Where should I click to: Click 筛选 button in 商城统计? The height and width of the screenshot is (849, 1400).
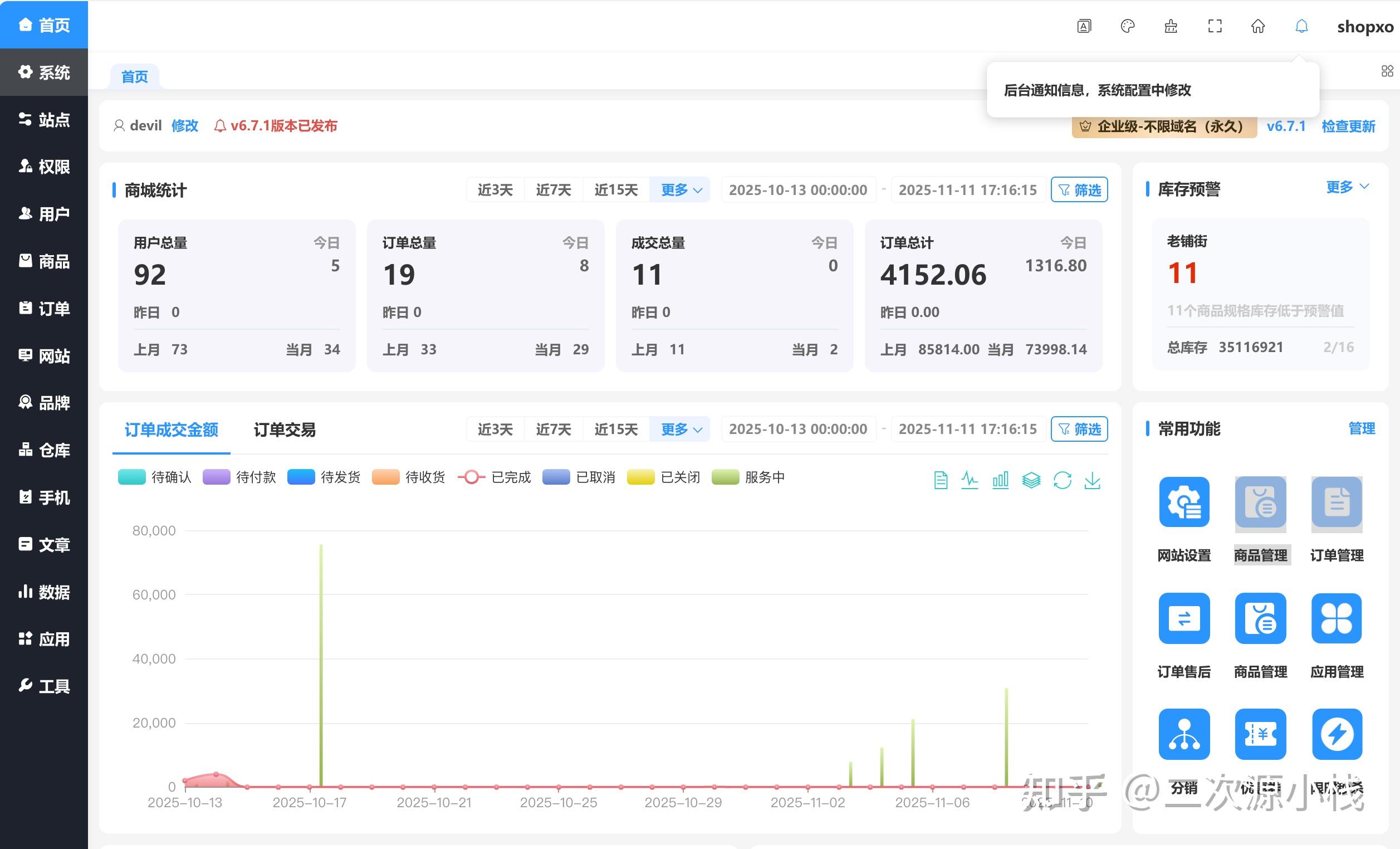pos(1079,190)
